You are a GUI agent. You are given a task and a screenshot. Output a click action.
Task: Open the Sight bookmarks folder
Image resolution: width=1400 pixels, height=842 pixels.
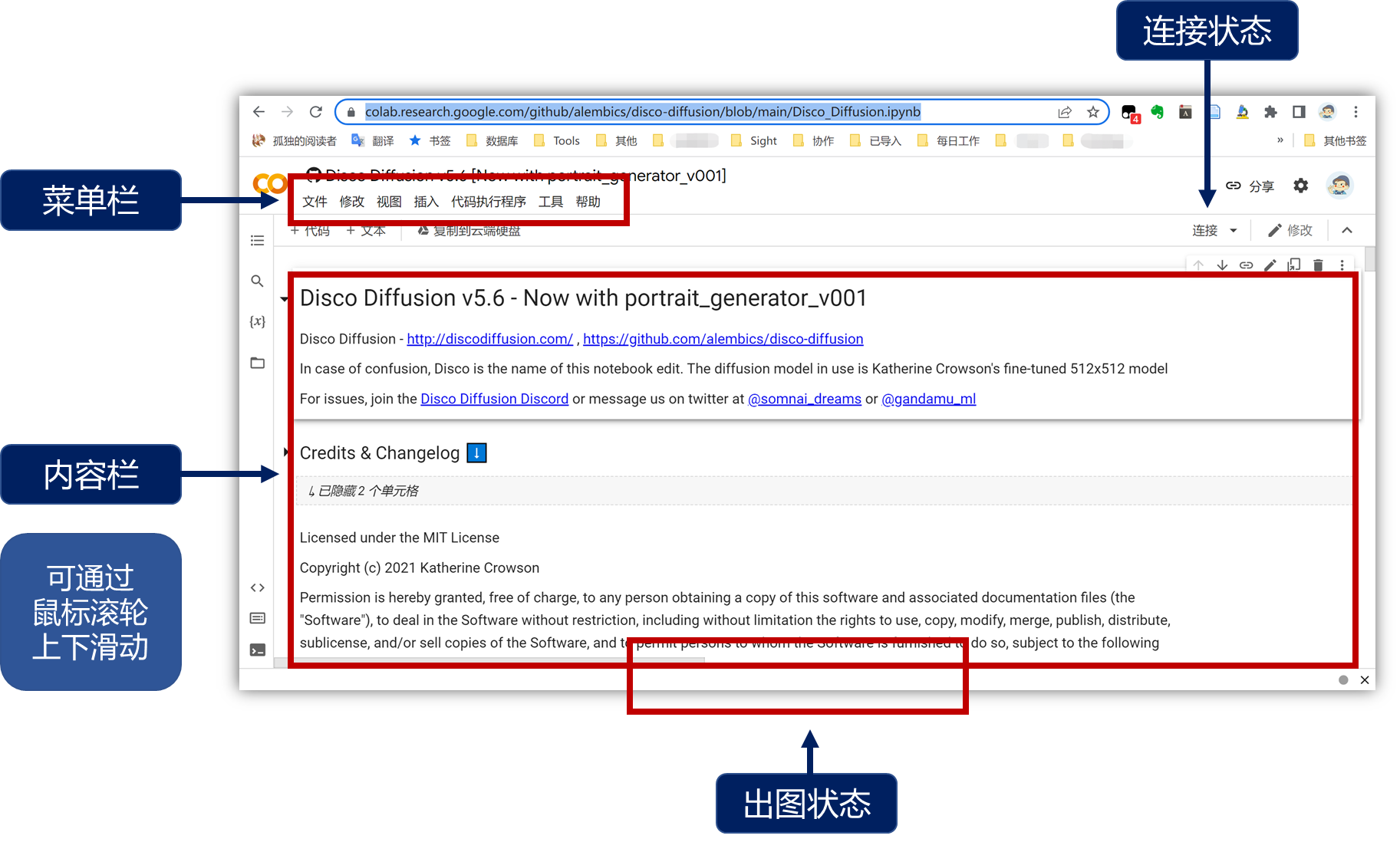pos(754,141)
